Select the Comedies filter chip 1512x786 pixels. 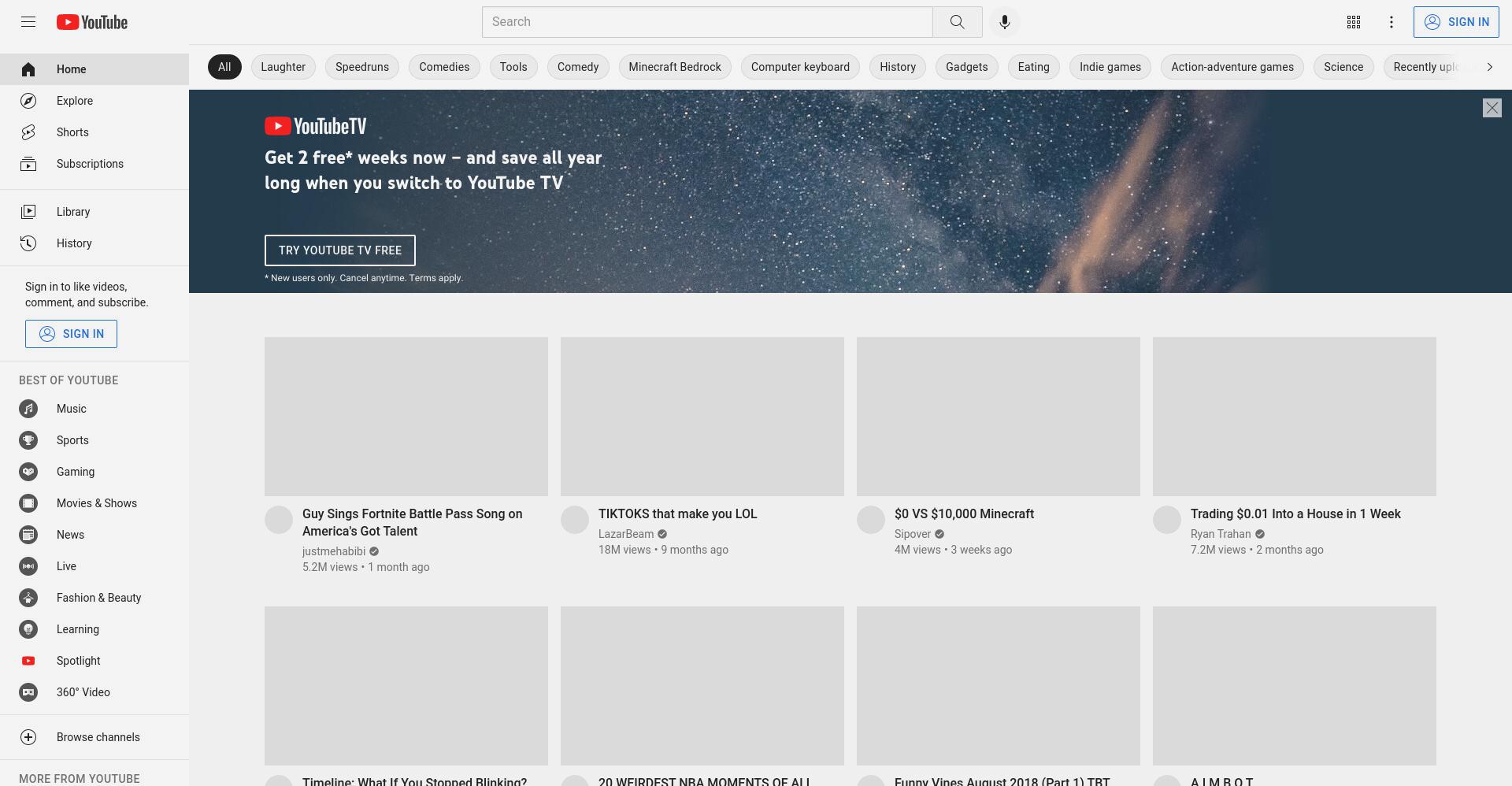coord(444,67)
